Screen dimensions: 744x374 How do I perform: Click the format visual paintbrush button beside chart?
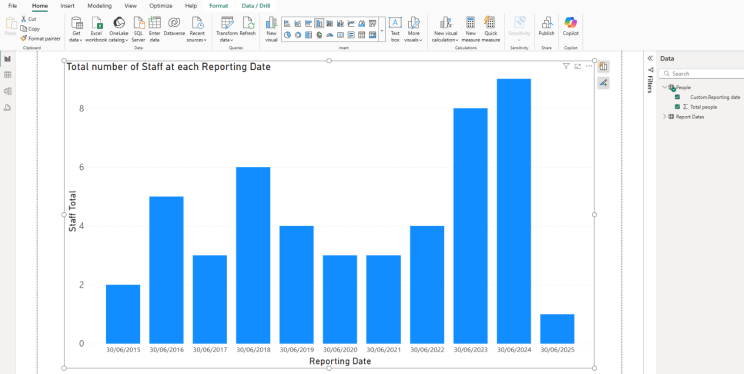603,83
